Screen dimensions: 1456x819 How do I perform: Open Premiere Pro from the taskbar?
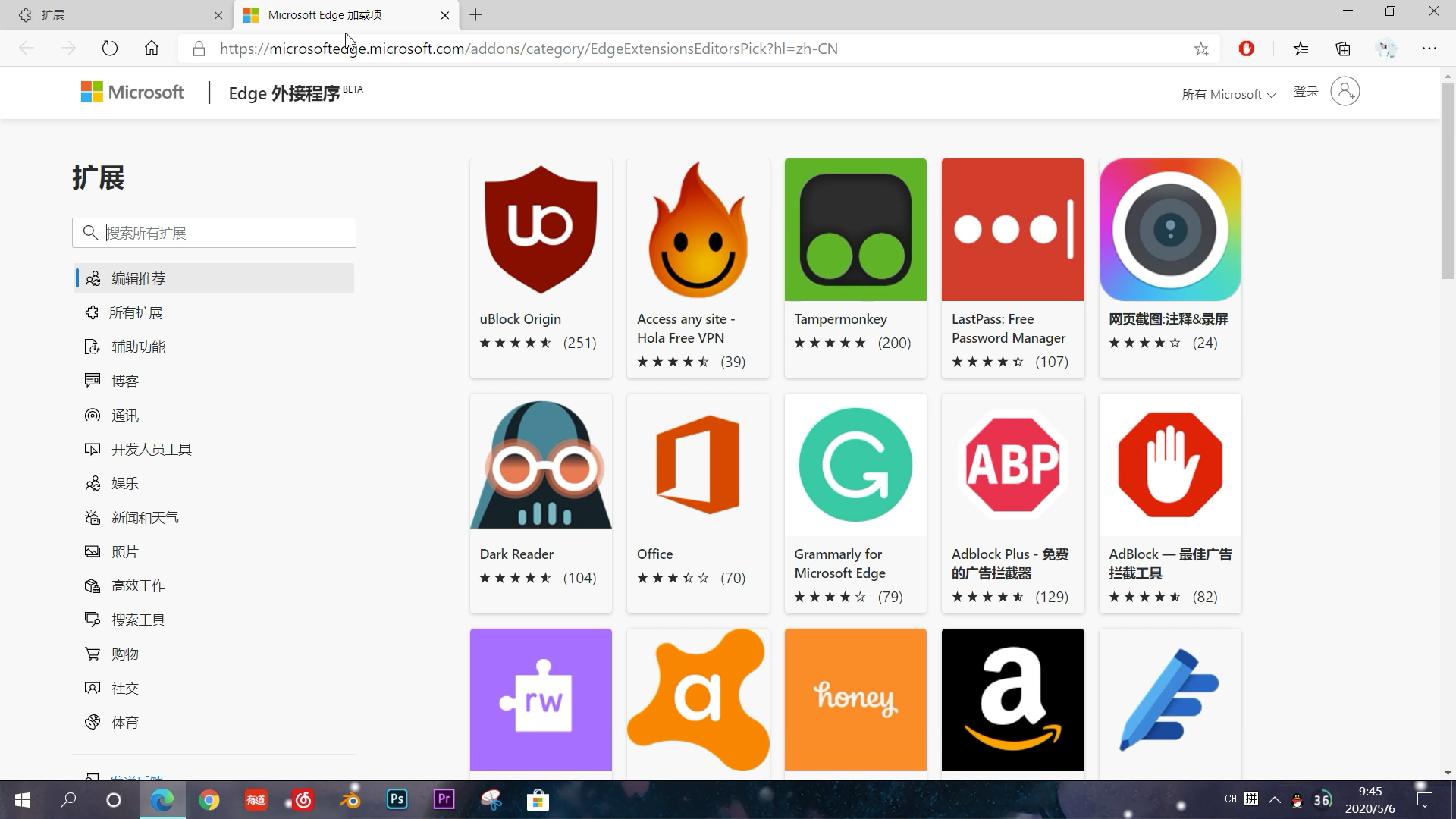click(x=444, y=799)
